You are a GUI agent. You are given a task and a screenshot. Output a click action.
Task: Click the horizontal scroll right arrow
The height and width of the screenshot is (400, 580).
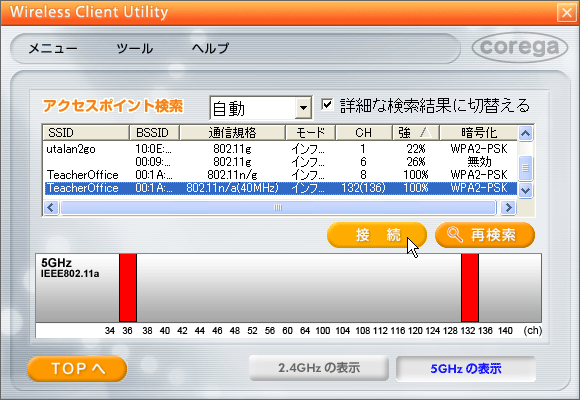(x=508, y=208)
